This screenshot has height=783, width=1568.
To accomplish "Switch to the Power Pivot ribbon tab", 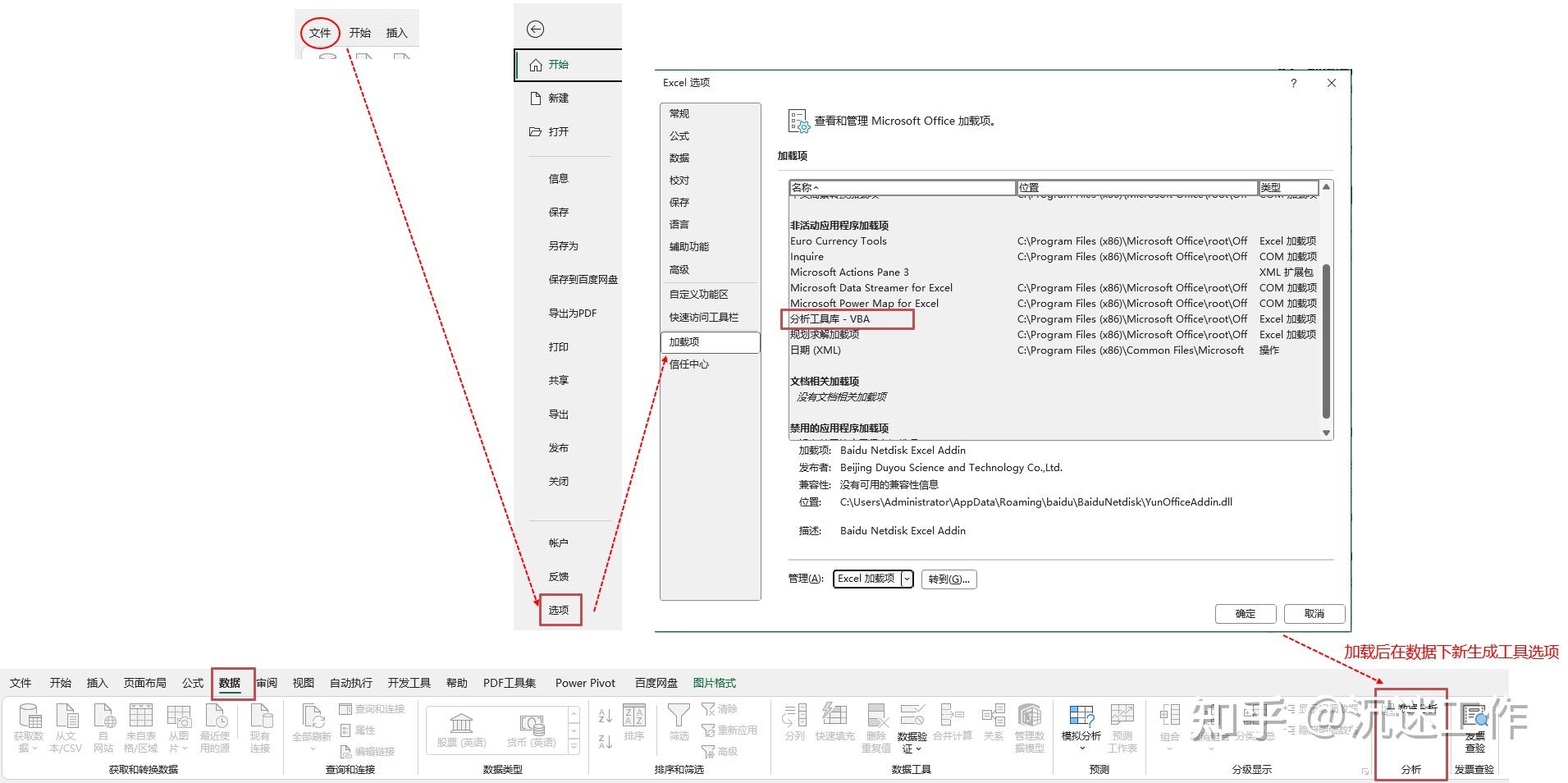I will pos(584,682).
